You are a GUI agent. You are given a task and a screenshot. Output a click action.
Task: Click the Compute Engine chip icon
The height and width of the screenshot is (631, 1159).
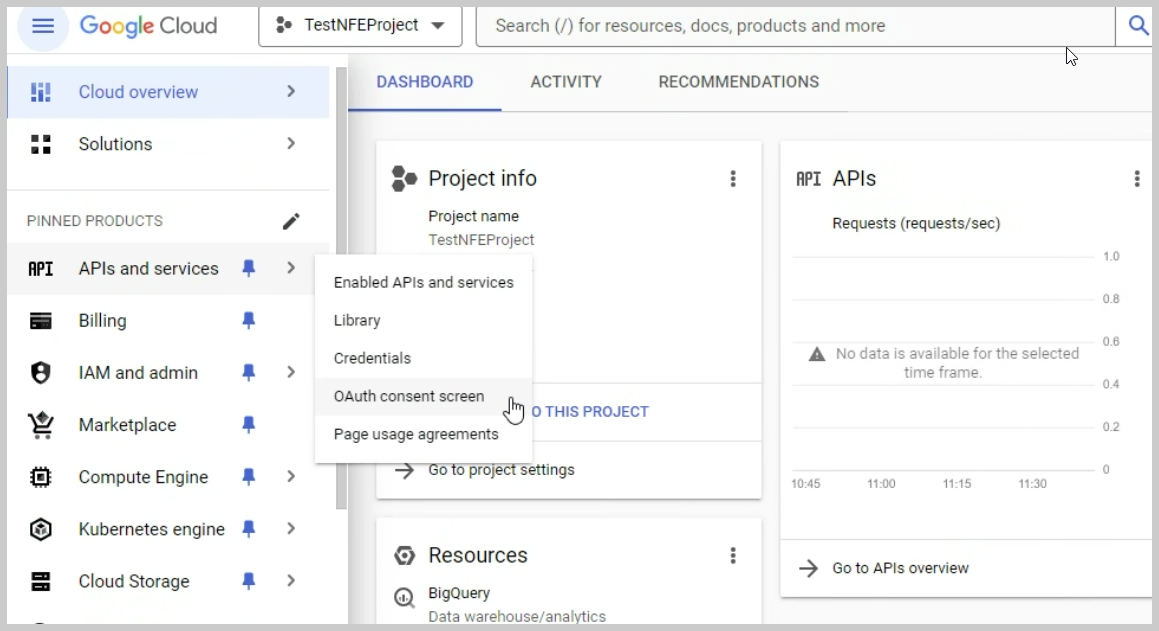pyautogui.click(x=41, y=477)
